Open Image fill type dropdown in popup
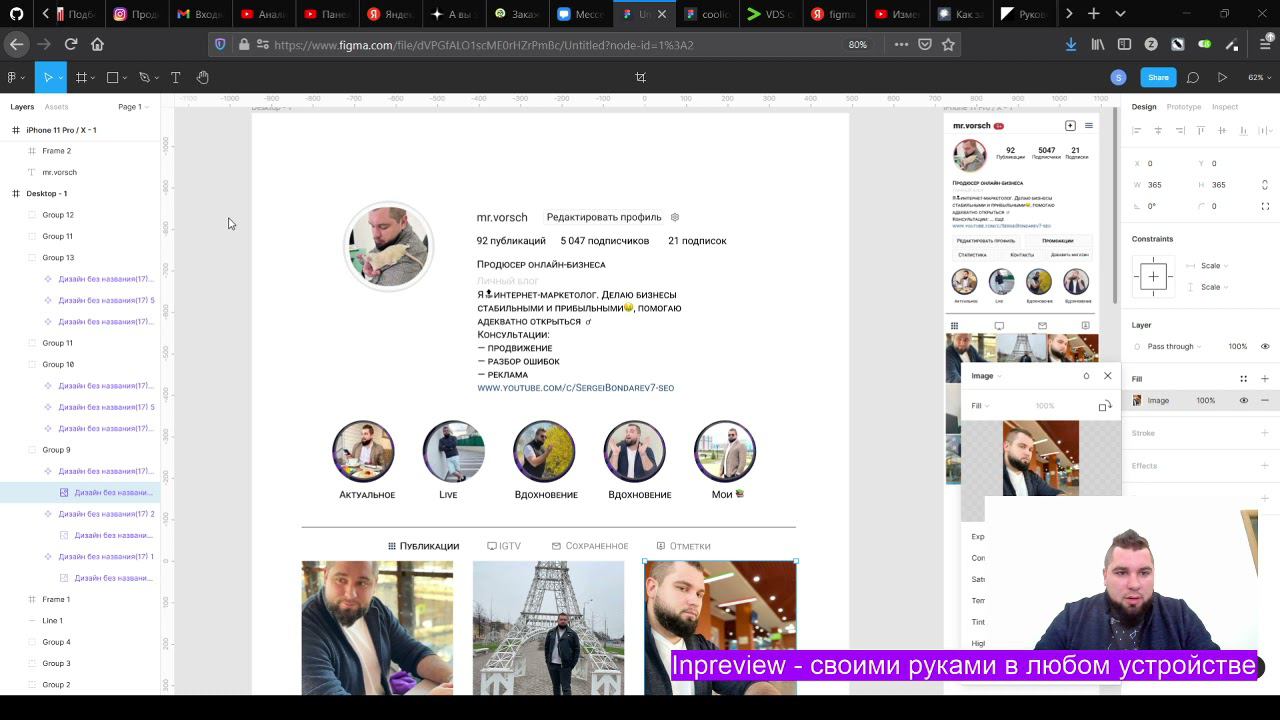1280x720 pixels. (986, 376)
